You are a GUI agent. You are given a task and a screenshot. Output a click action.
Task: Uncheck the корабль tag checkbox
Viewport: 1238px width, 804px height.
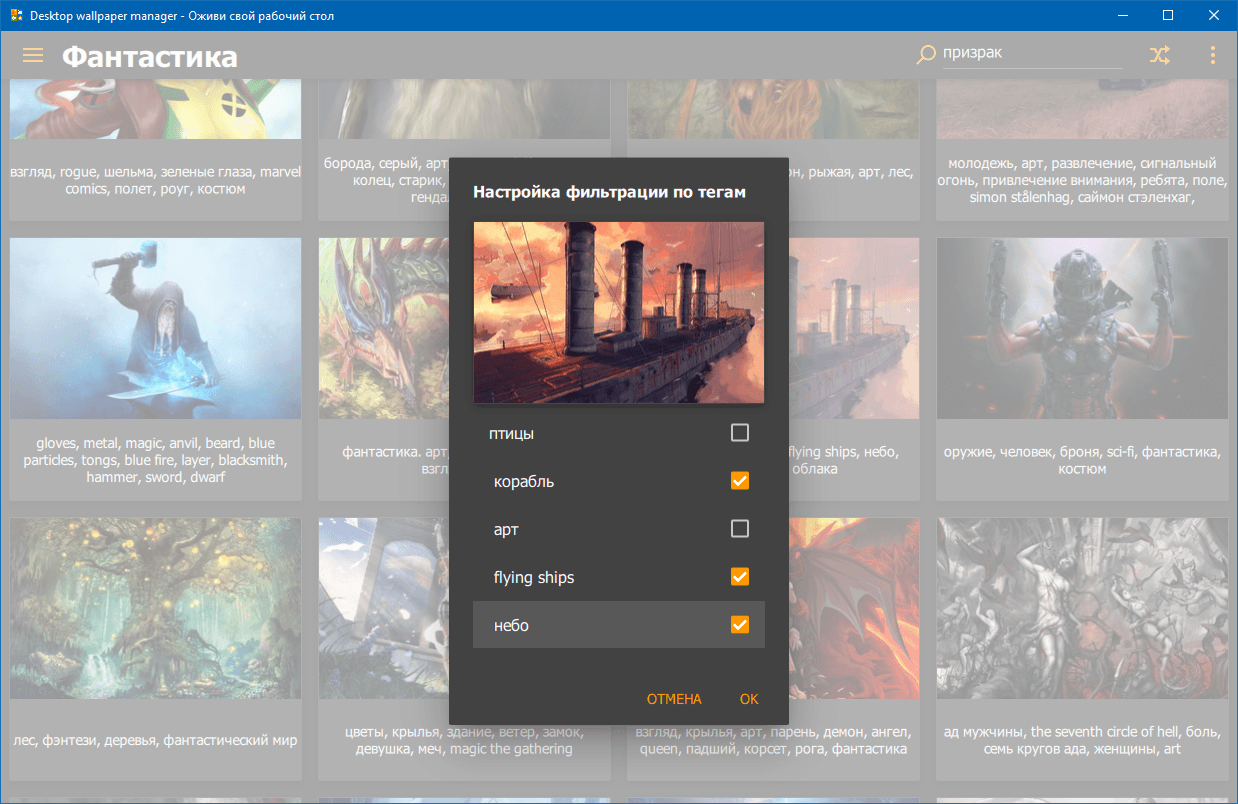tap(740, 481)
